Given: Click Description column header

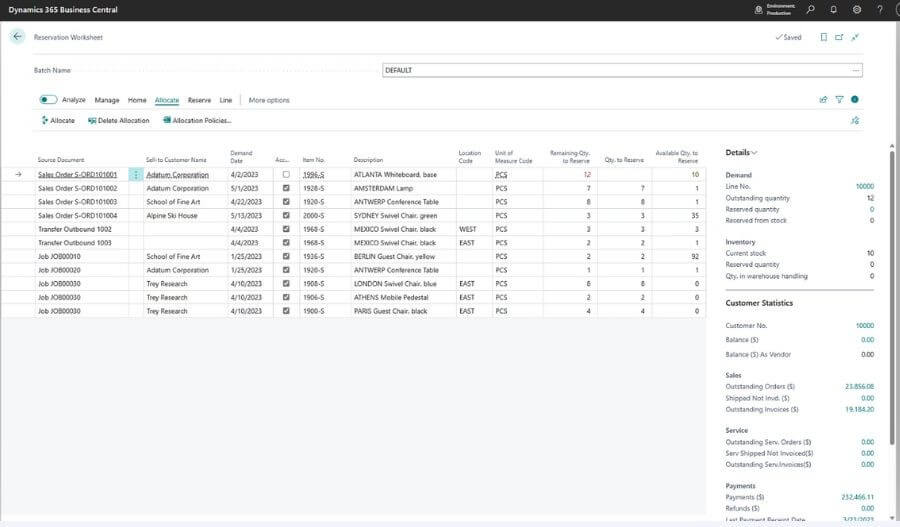Looking at the screenshot, I should [x=368, y=160].
